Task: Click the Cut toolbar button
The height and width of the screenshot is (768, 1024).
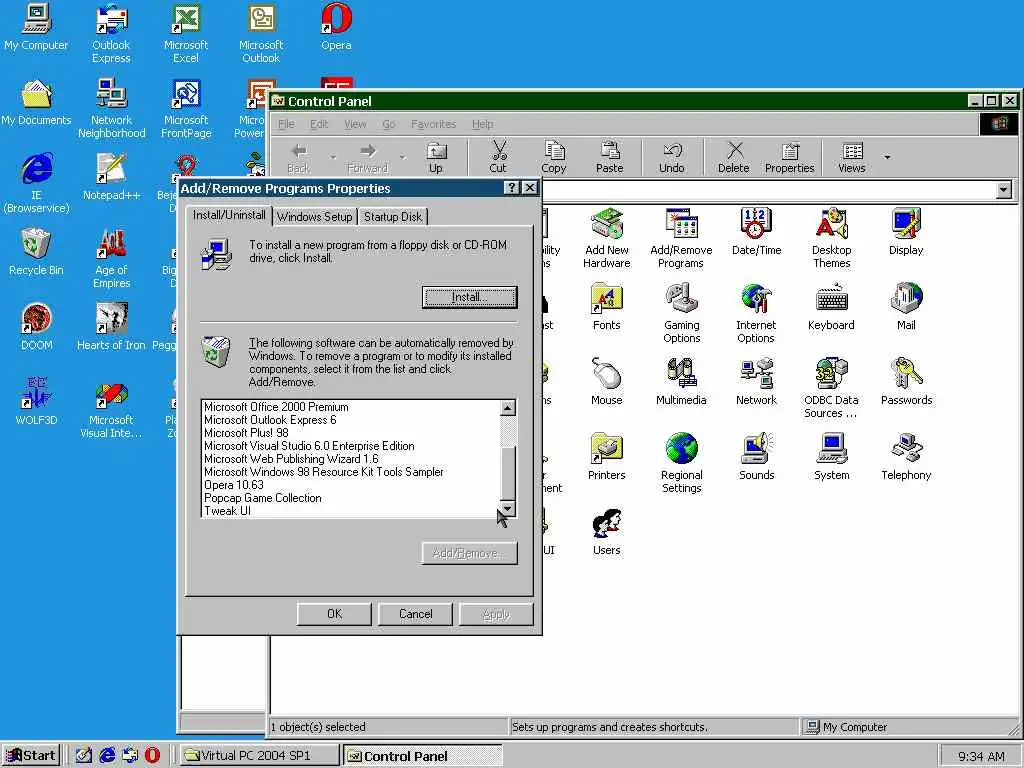Action: [x=498, y=158]
